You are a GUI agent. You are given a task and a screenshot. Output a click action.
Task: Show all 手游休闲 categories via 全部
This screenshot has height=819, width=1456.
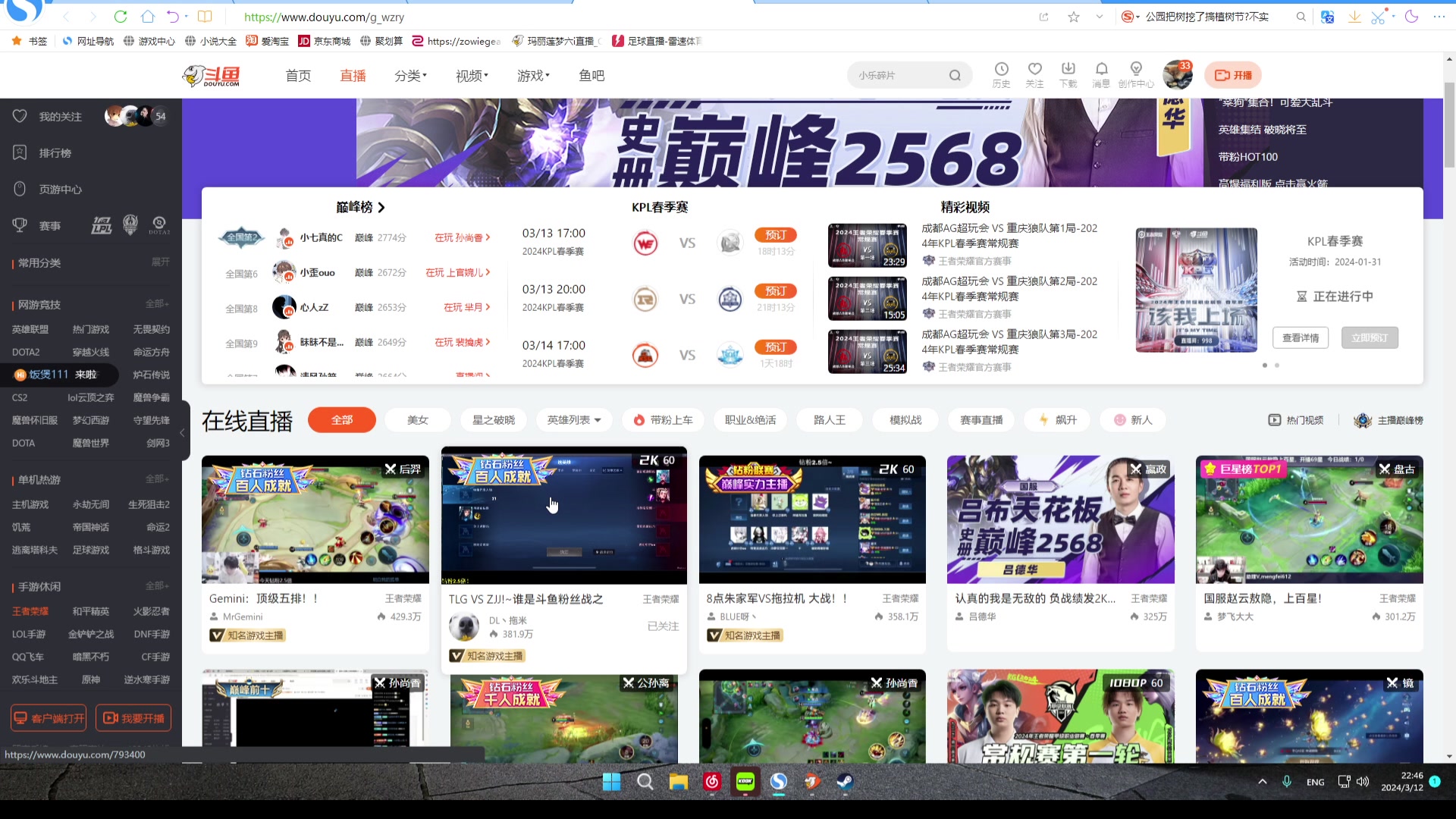[x=157, y=586]
